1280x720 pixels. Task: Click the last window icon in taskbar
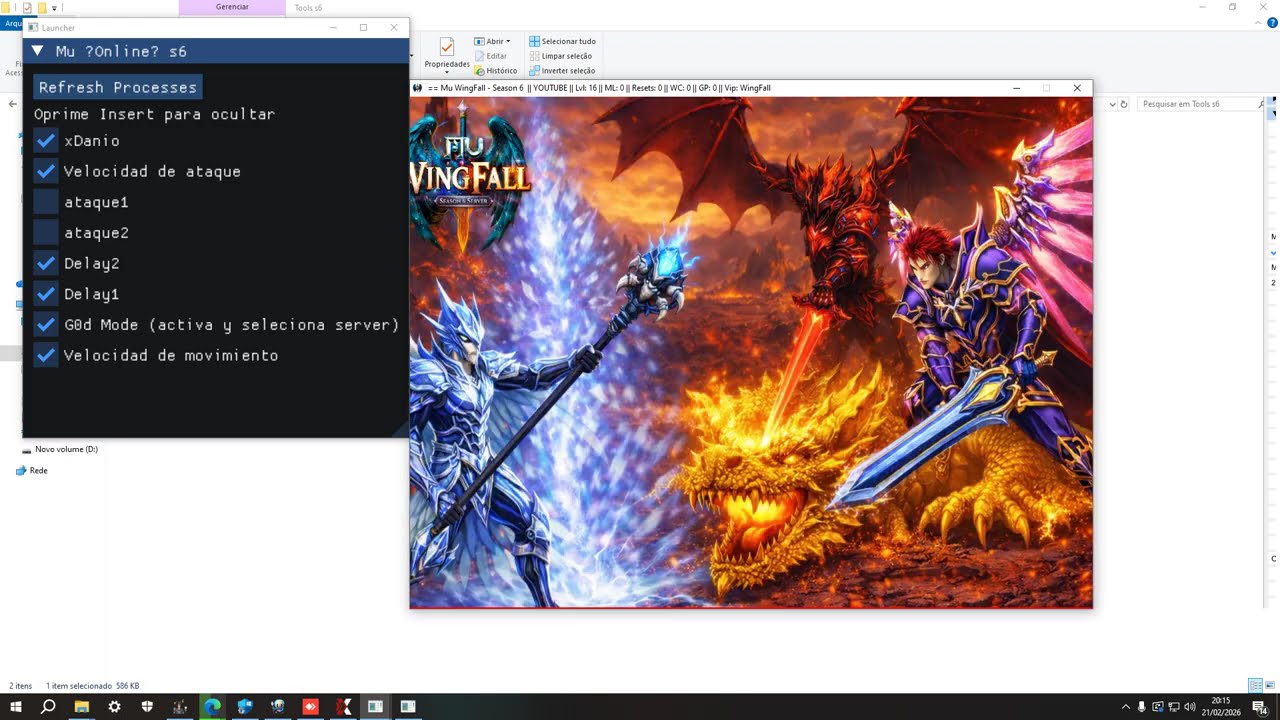pyautogui.click(x=408, y=706)
